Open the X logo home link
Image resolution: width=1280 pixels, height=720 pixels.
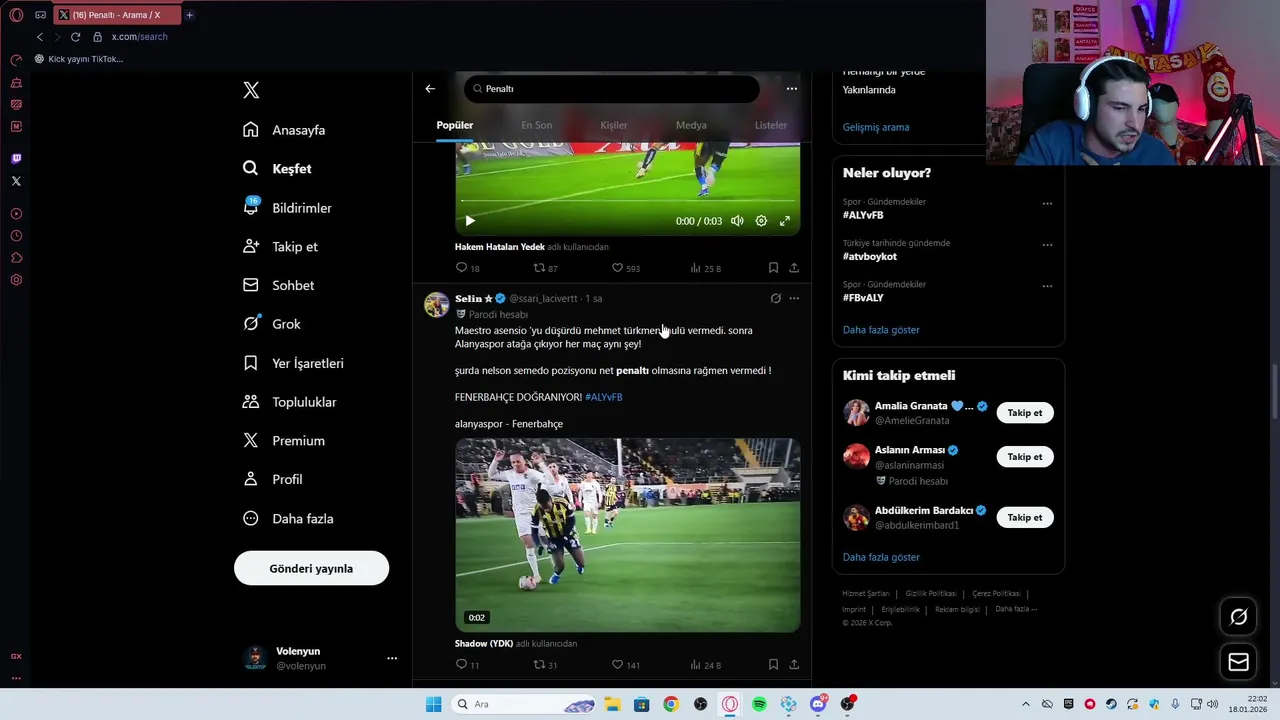[x=251, y=90]
